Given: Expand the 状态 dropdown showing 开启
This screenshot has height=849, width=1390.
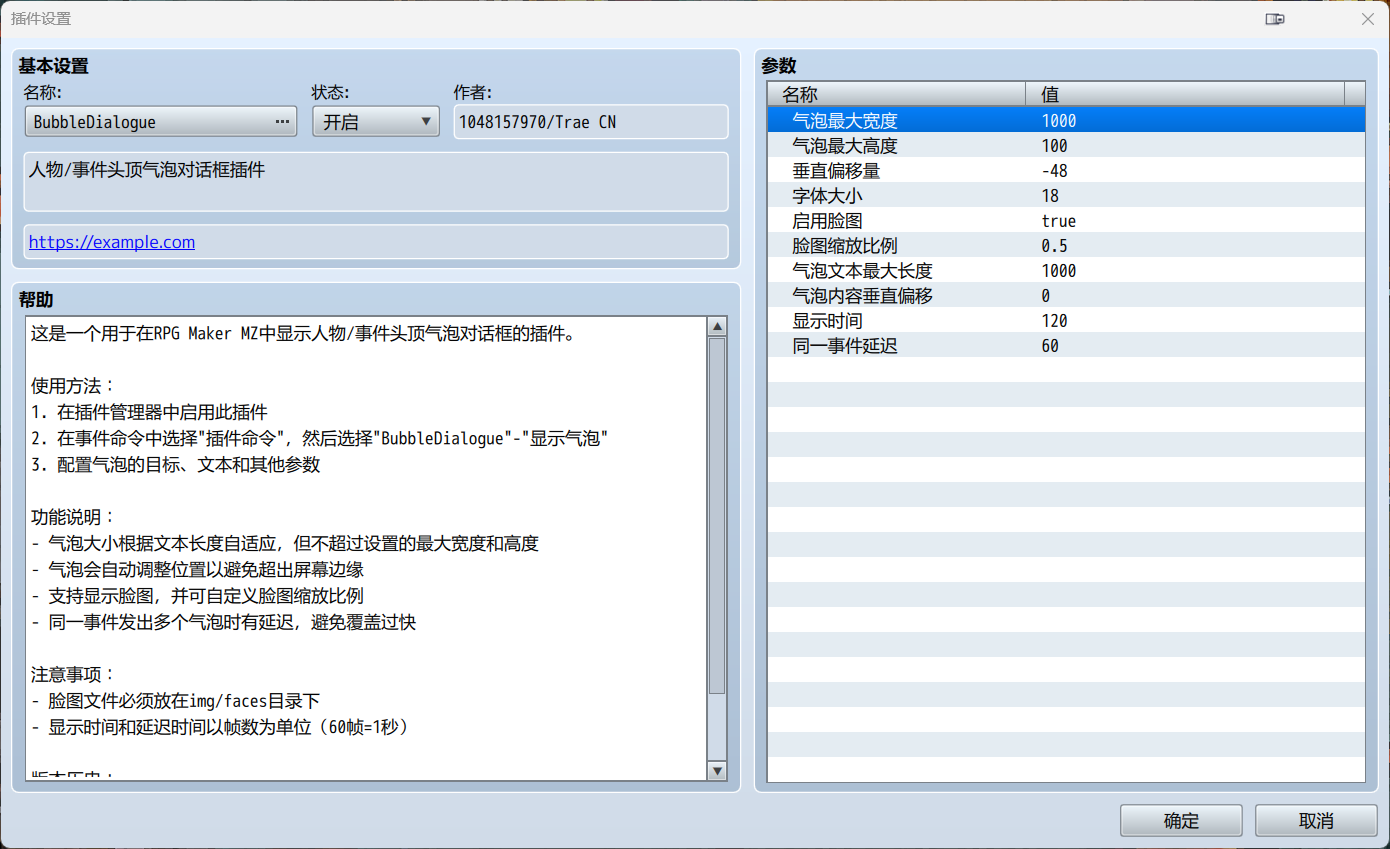Looking at the screenshot, I should pos(376,122).
